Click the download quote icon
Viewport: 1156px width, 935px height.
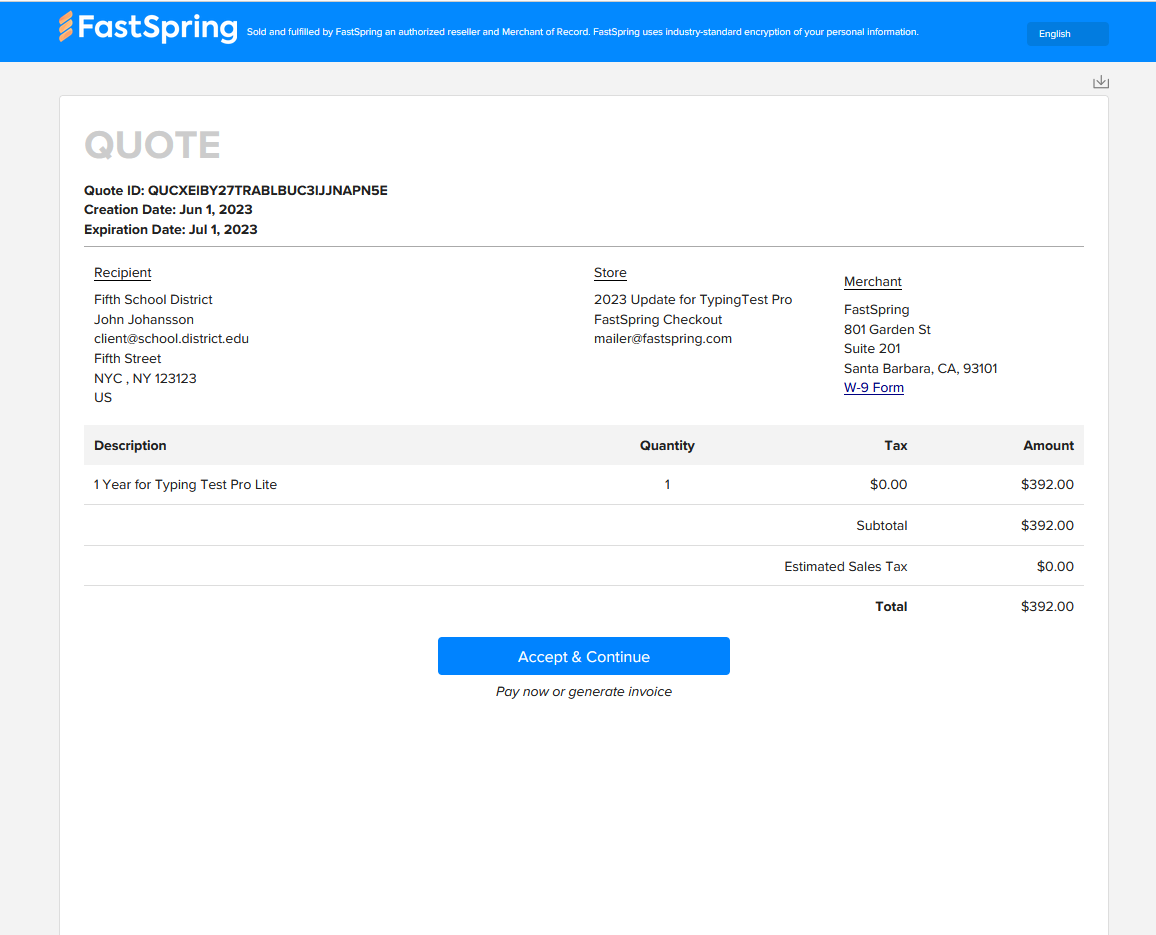[1101, 82]
